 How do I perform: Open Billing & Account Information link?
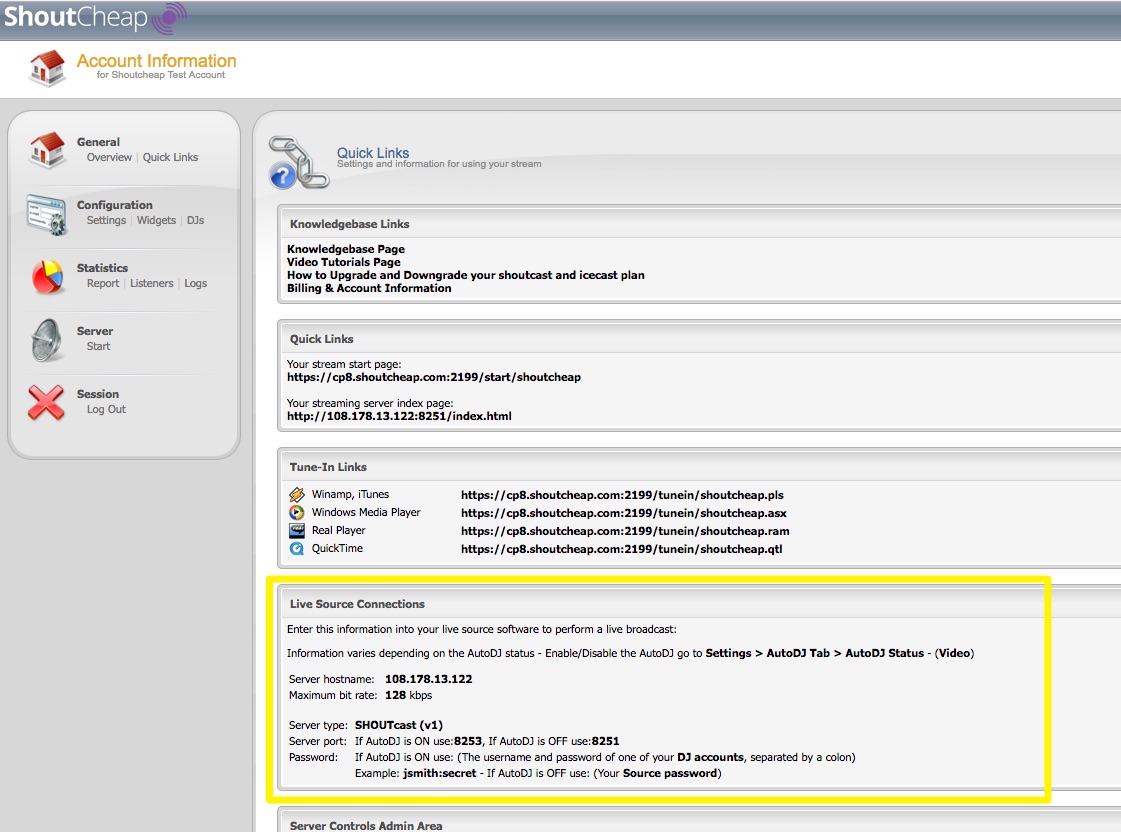pyautogui.click(x=369, y=288)
